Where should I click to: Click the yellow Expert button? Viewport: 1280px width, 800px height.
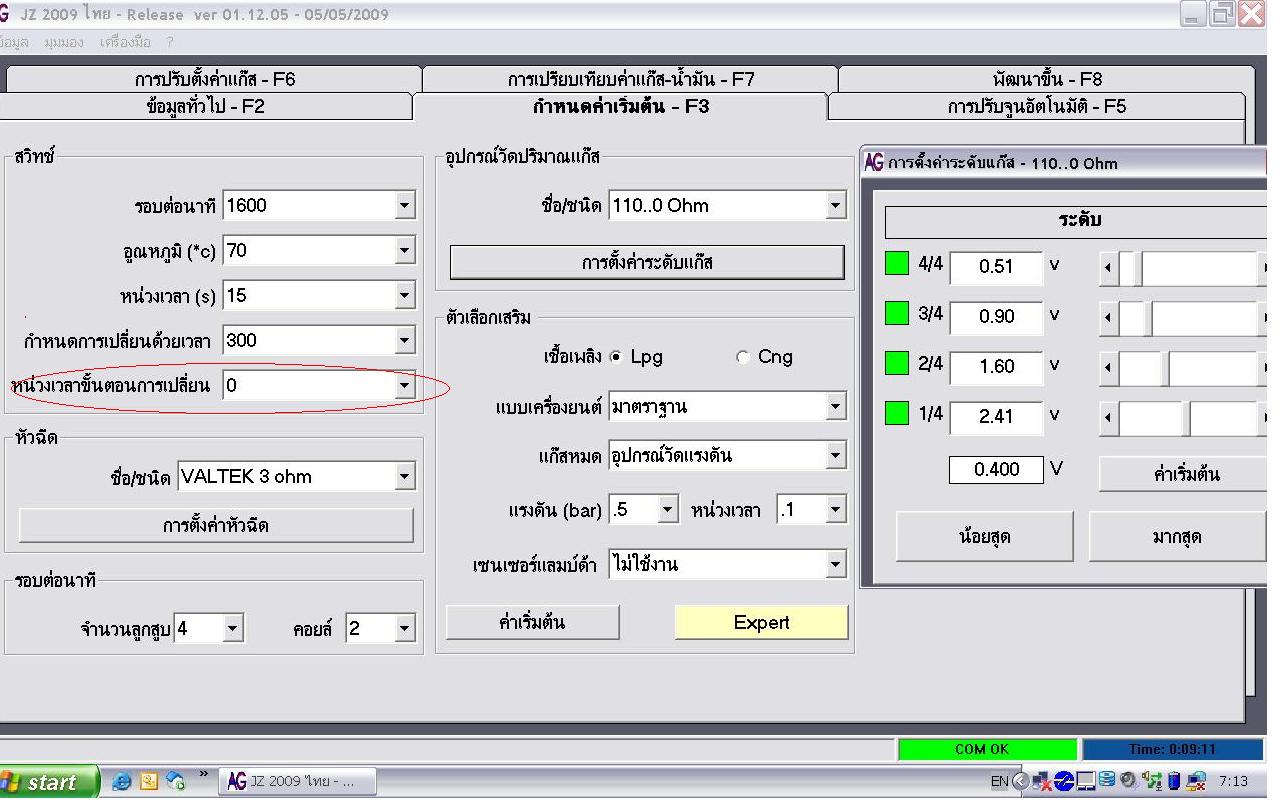pos(761,623)
